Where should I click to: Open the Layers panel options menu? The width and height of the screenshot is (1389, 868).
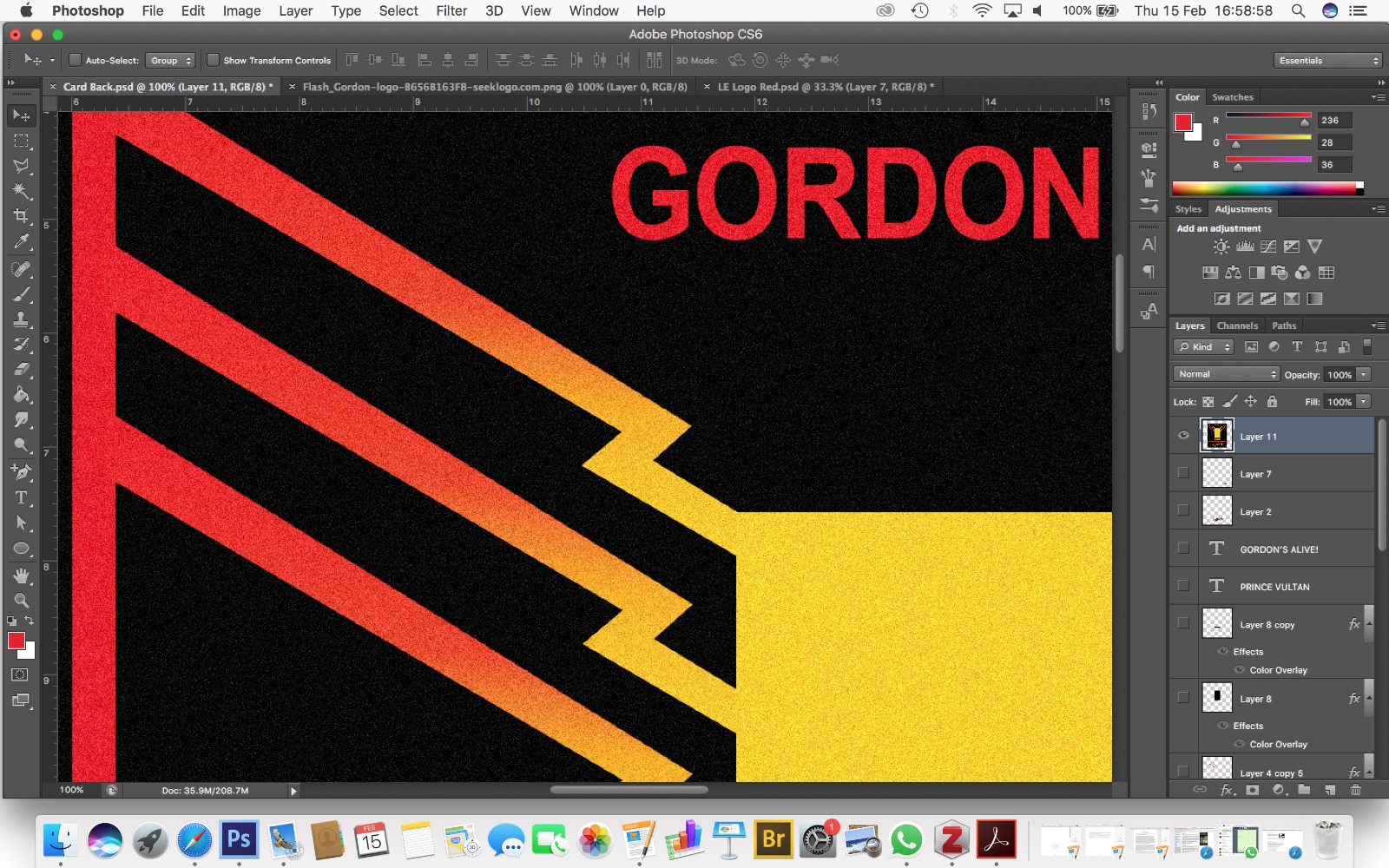[x=1378, y=325]
